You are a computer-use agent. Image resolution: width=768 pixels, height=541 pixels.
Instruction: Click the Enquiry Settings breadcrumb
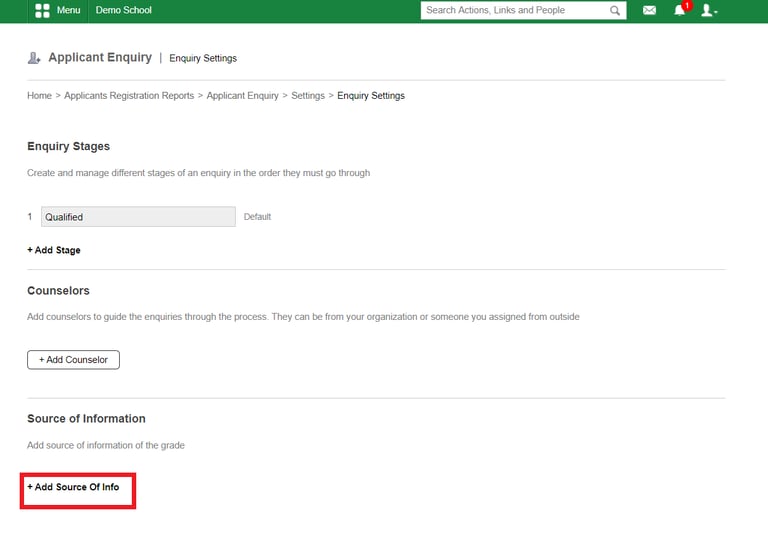click(371, 95)
